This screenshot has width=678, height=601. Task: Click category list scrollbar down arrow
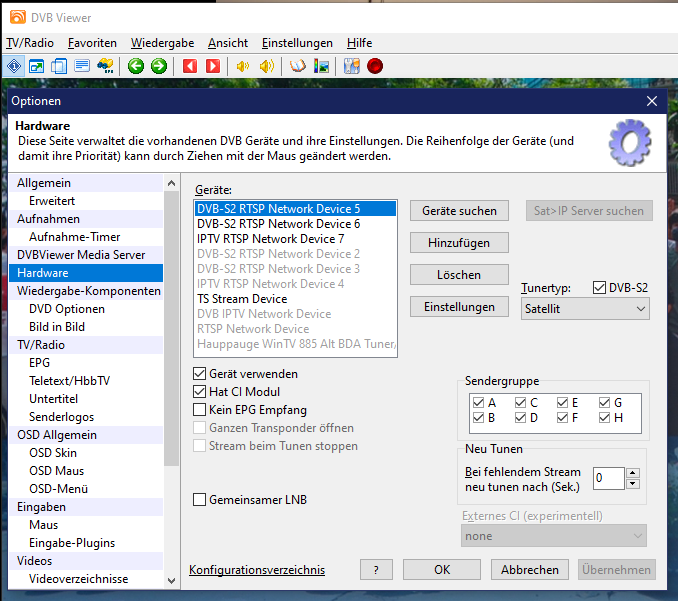click(x=171, y=580)
